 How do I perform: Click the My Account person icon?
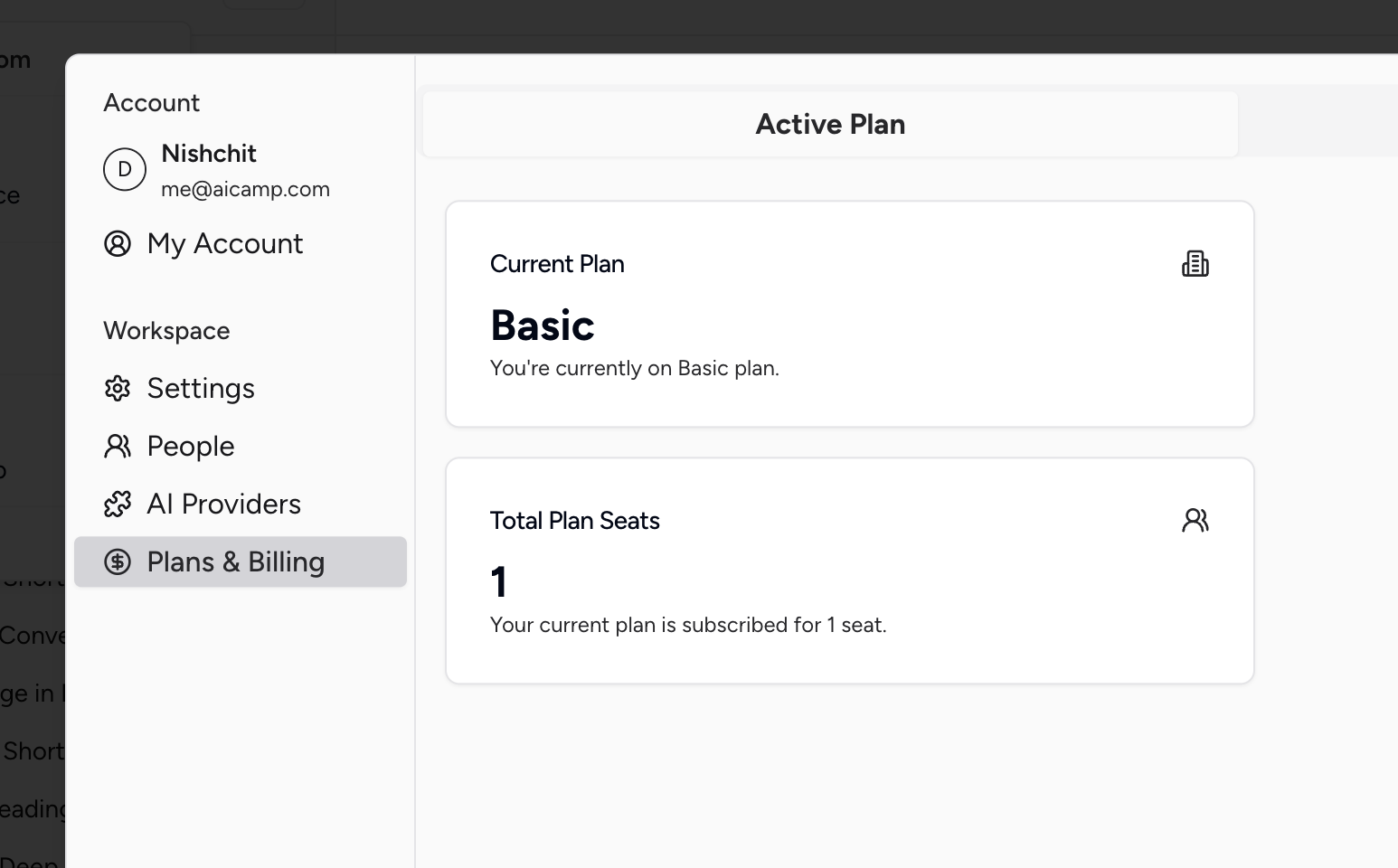pyautogui.click(x=118, y=243)
